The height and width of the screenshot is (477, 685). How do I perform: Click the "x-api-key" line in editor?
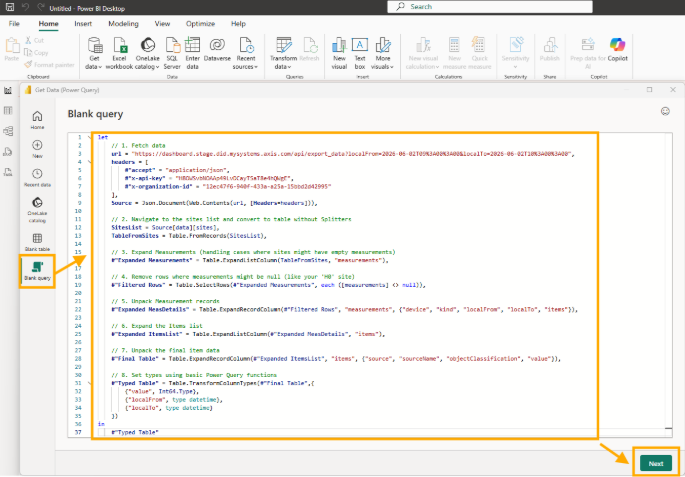coord(207,178)
